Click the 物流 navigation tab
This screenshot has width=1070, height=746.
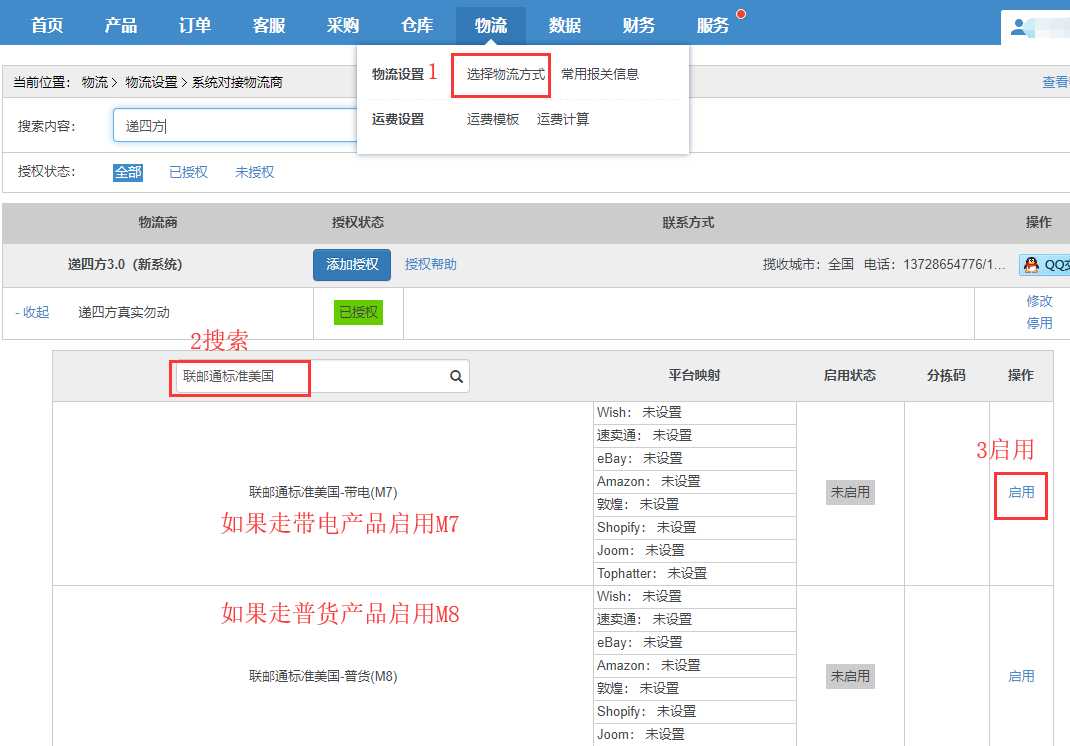[x=491, y=25]
